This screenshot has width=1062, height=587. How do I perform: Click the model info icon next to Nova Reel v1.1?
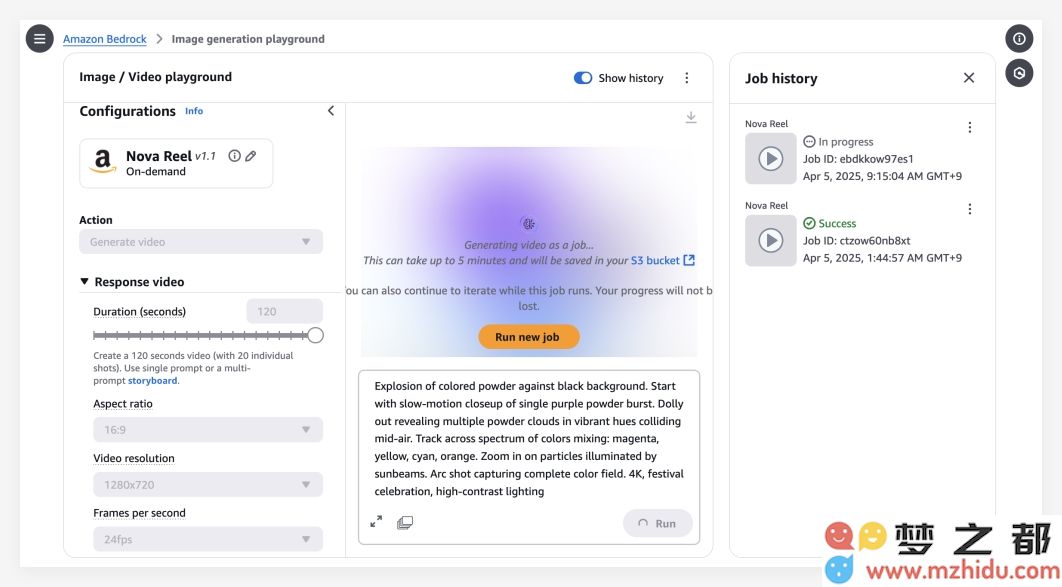(x=234, y=156)
